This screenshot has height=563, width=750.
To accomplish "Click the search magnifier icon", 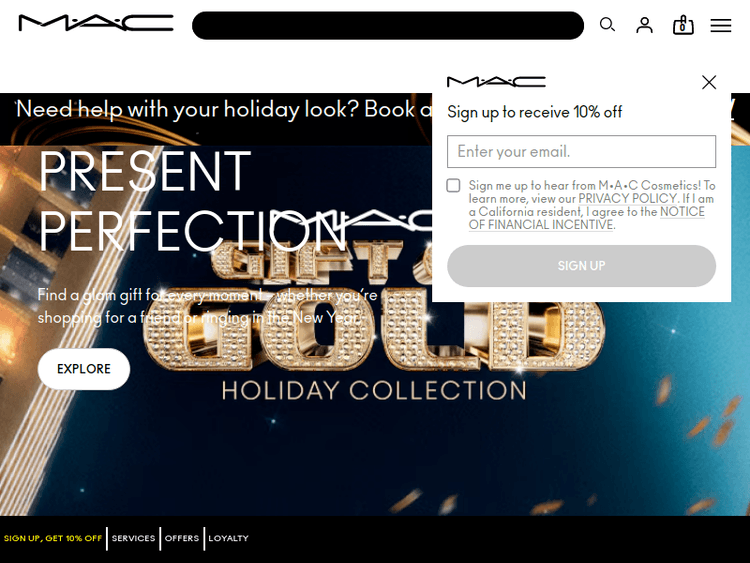I will (x=607, y=24).
